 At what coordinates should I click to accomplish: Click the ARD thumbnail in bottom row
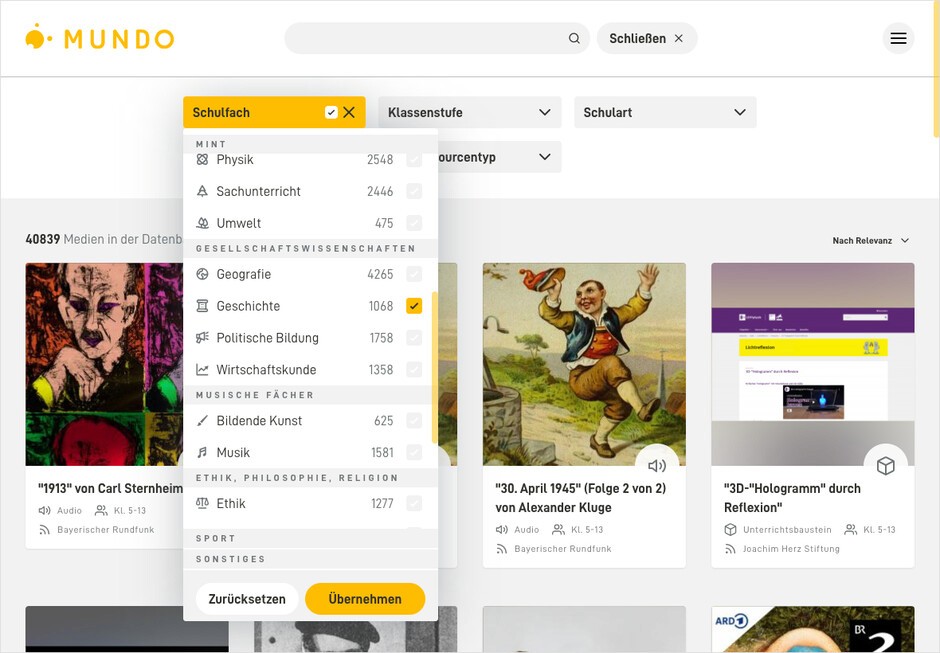pos(812,629)
